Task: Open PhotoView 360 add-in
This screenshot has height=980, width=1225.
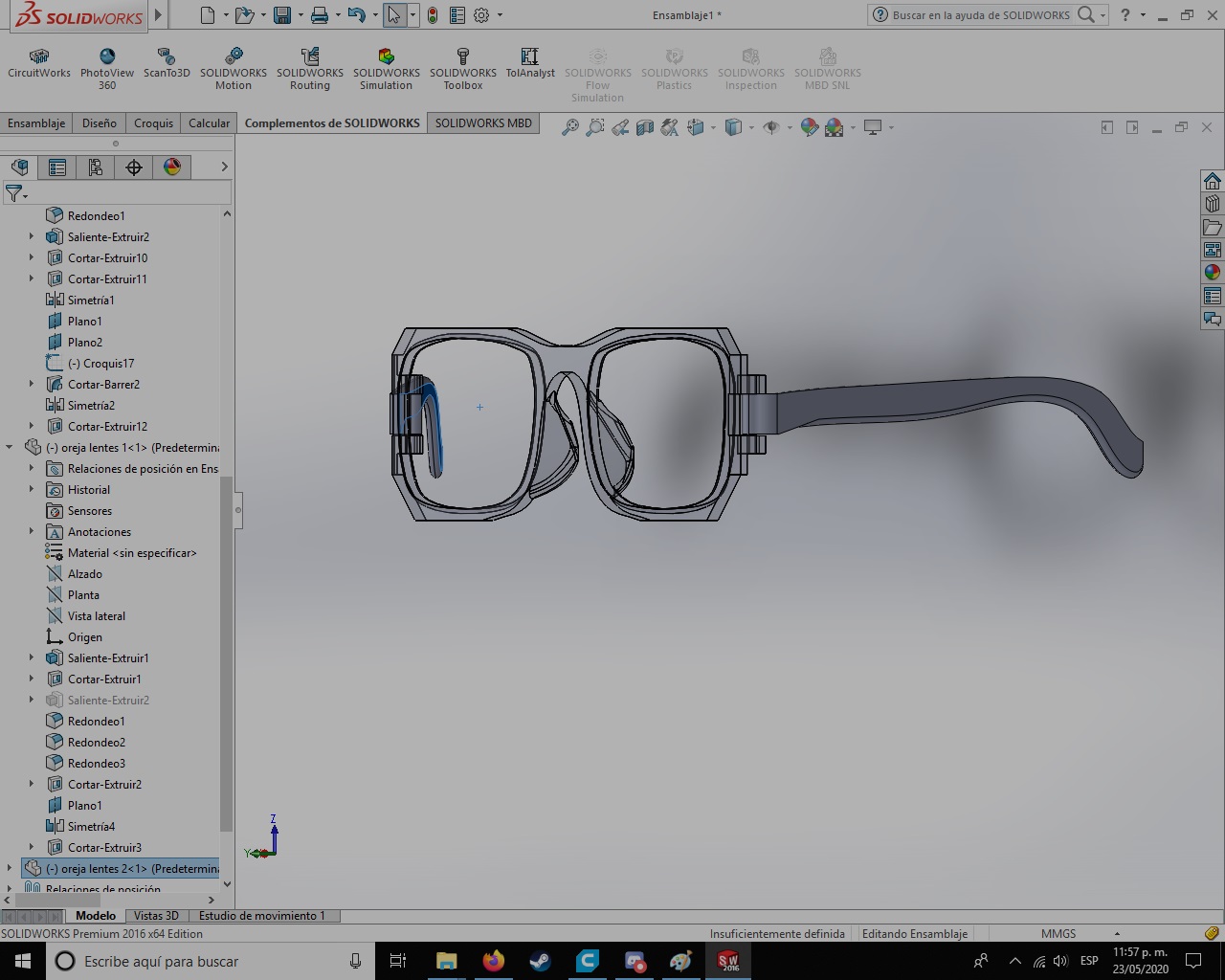Action: point(107,69)
